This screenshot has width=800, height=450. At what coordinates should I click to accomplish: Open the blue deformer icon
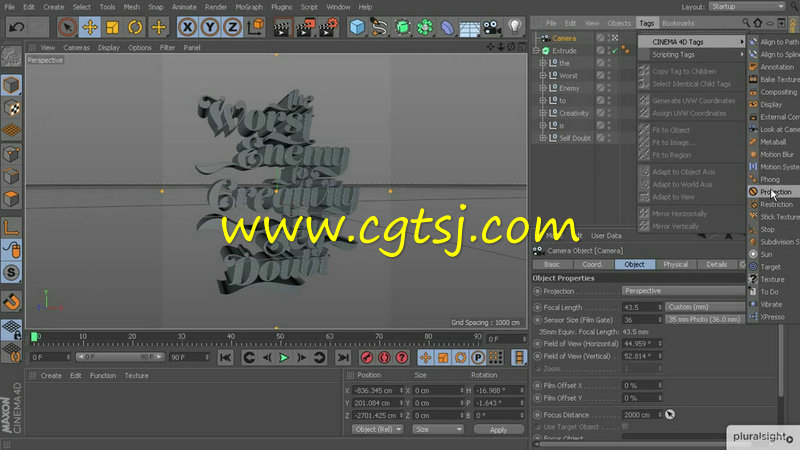tap(447, 27)
